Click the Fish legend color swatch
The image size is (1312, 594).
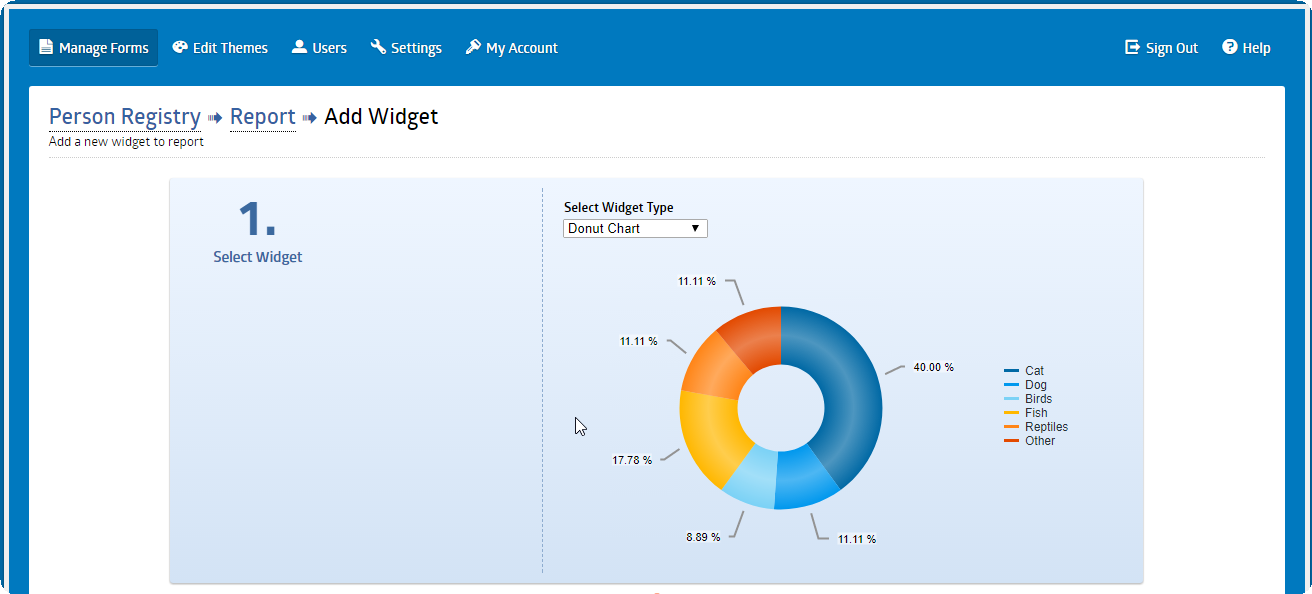pos(1011,413)
